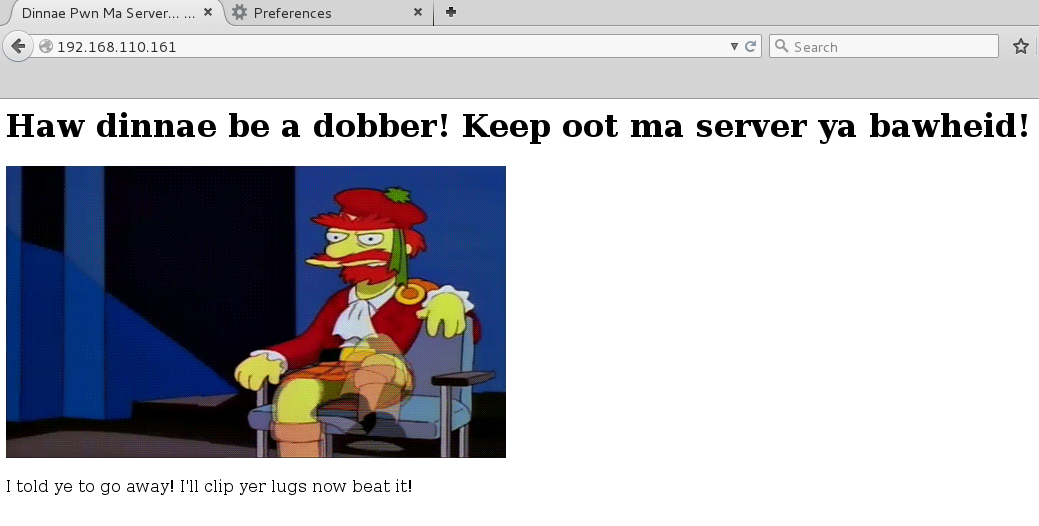Bookmark this page using the star icon
Viewport: 1039px width, 526px height.
[x=1020, y=46]
